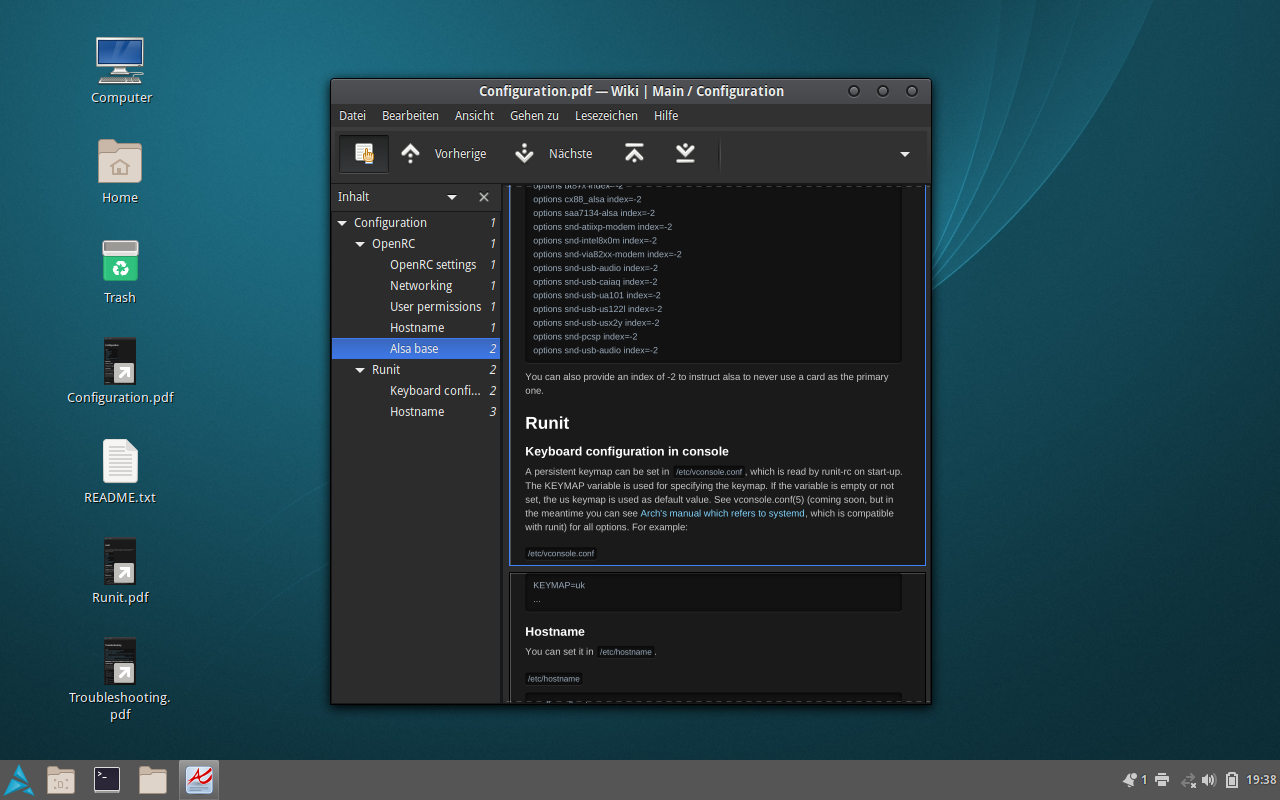This screenshot has width=1280, height=800.
Task: Collapse the Configuration tree node
Action: coord(342,223)
